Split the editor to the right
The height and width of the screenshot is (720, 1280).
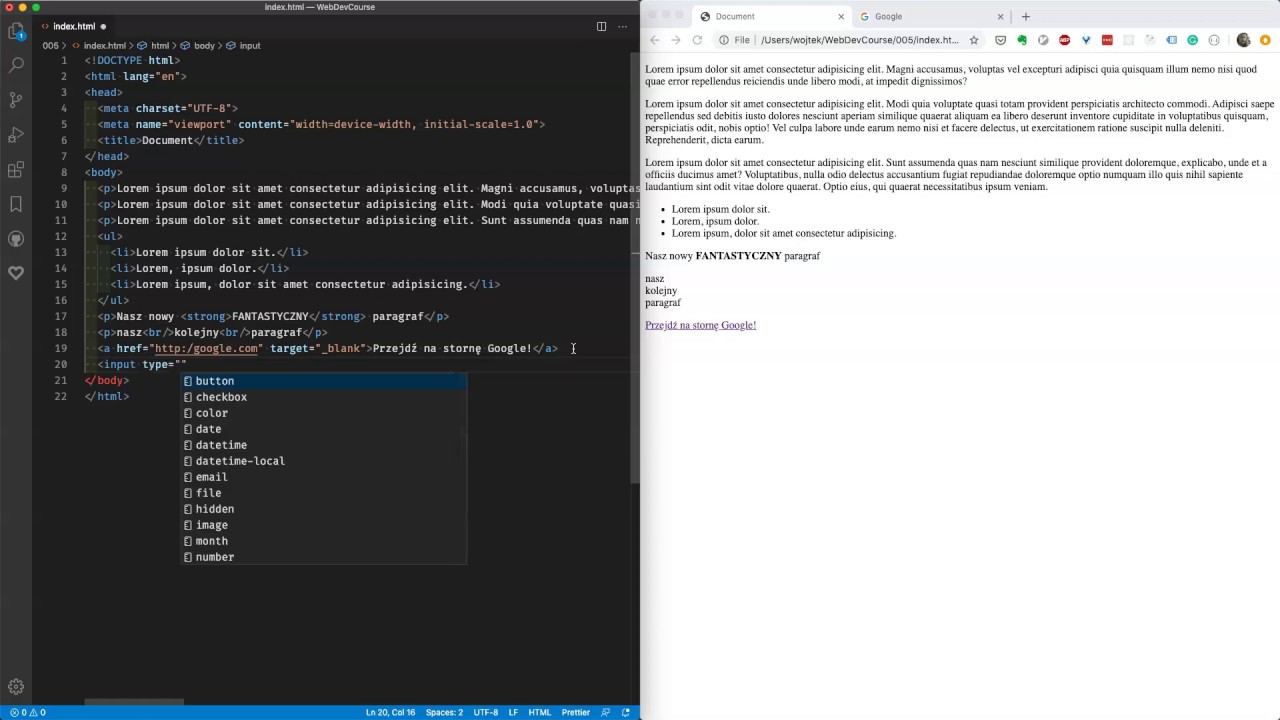pos(601,26)
